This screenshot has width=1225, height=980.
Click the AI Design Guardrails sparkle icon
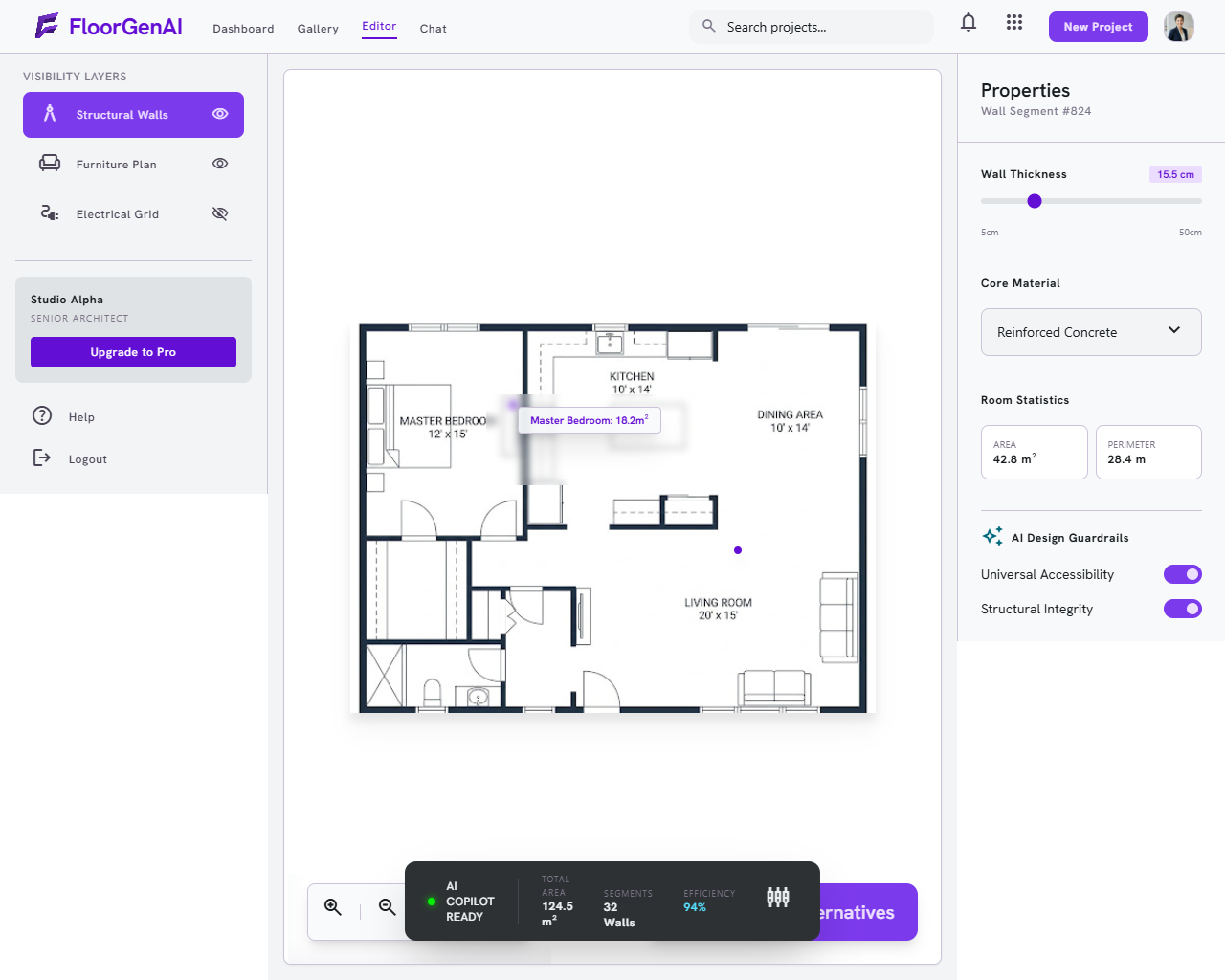tap(992, 537)
